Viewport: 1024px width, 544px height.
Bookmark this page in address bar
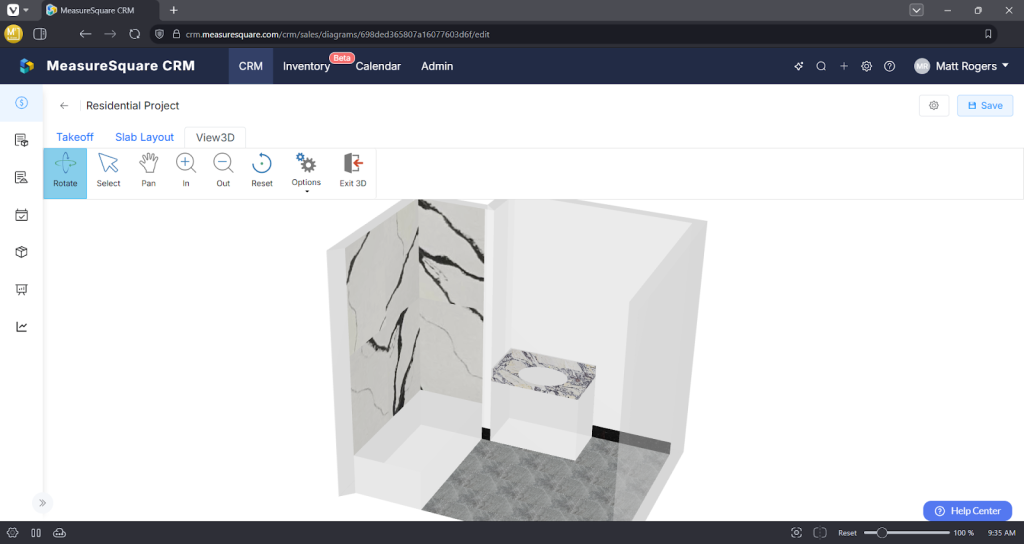(x=988, y=34)
